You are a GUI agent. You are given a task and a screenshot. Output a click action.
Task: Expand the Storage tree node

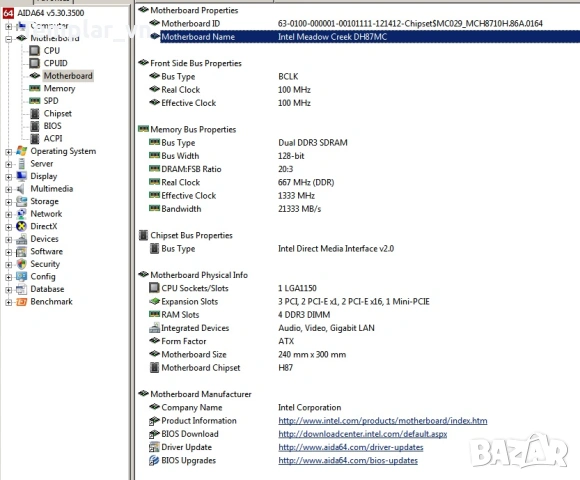pos(9,202)
